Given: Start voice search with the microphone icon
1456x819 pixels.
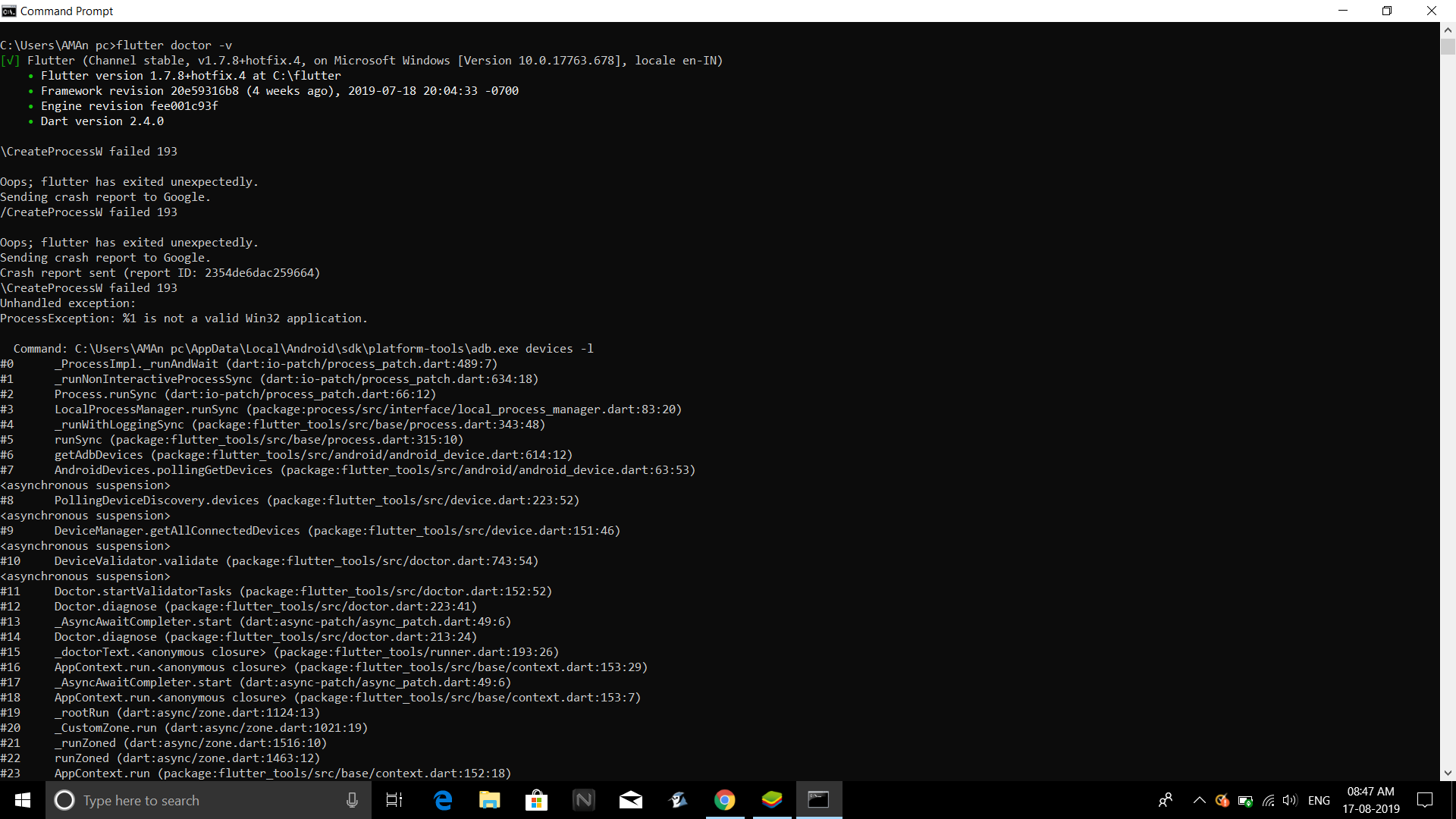Looking at the screenshot, I should [x=351, y=800].
